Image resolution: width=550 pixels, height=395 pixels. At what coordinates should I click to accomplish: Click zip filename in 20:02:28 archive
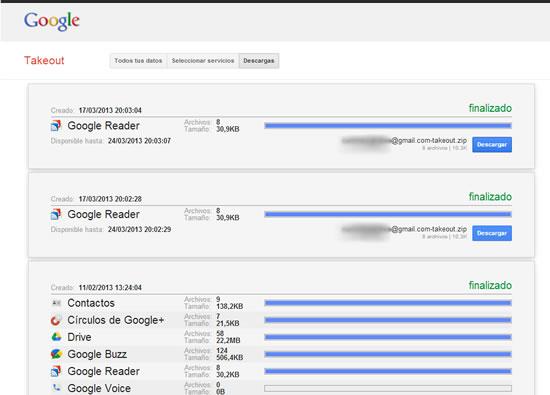coord(404,229)
